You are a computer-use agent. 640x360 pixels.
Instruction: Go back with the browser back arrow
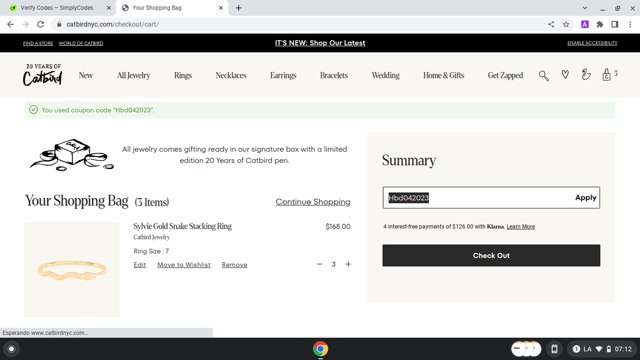[x=11, y=24]
